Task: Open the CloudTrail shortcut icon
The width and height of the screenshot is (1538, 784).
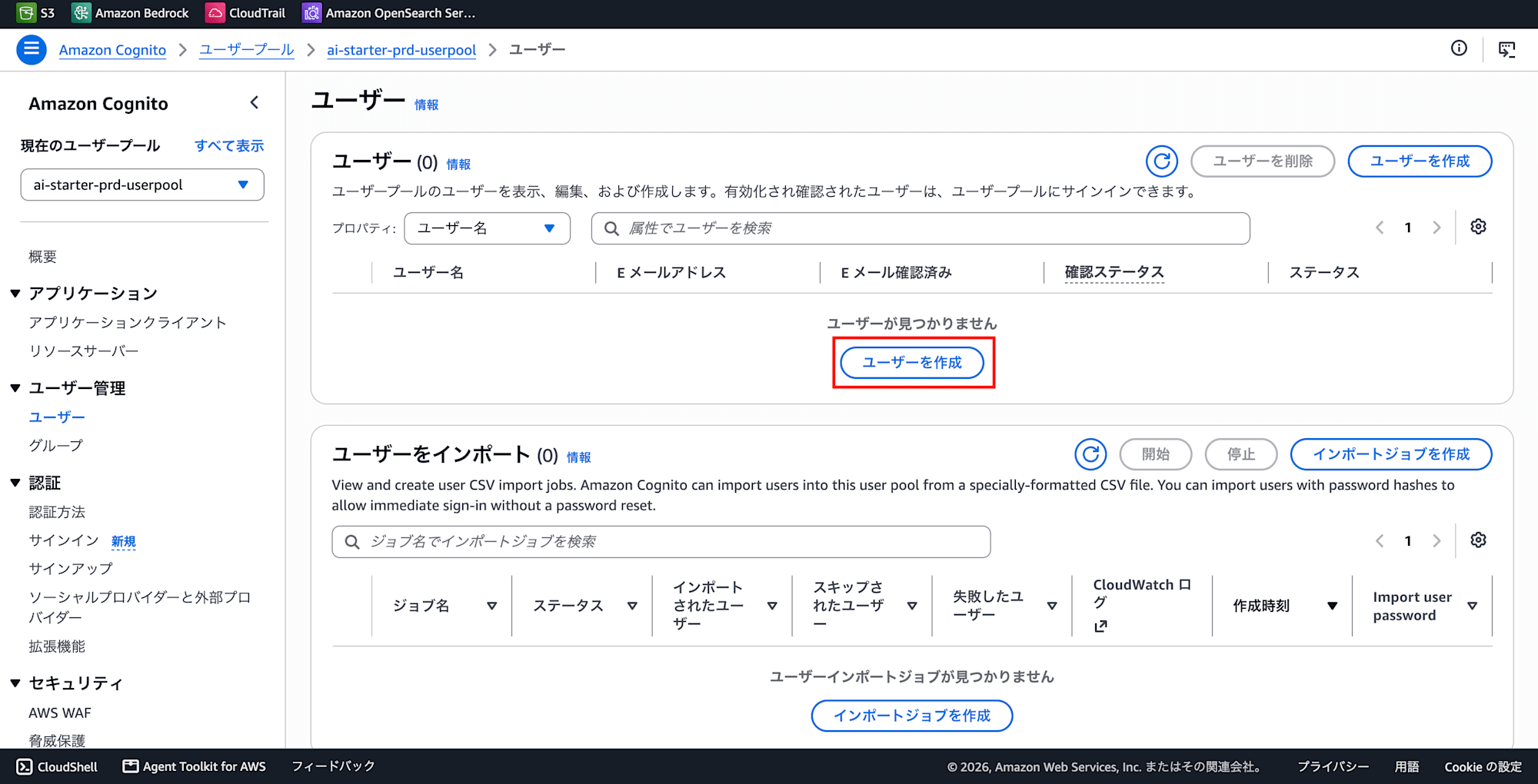Action: [215, 13]
